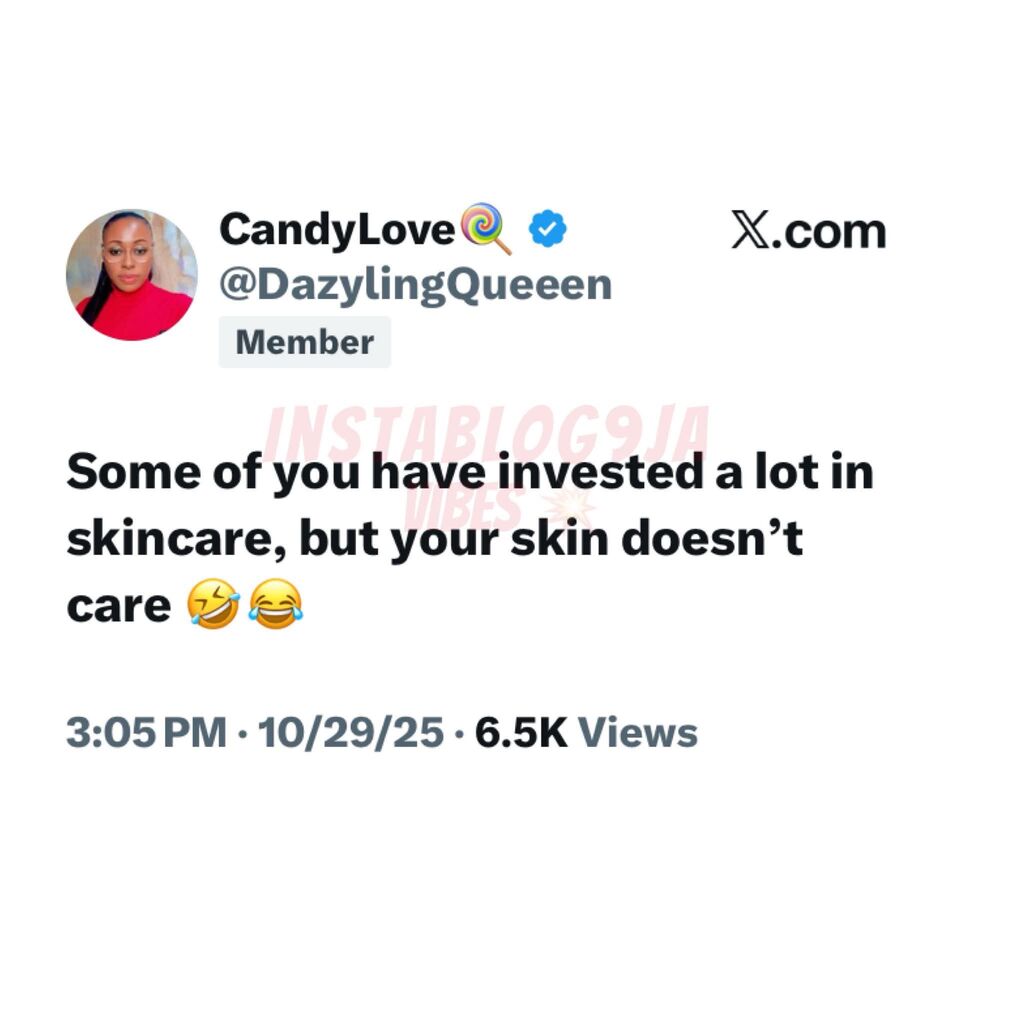
Task: Click the Views label text
Action: pos(638,733)
